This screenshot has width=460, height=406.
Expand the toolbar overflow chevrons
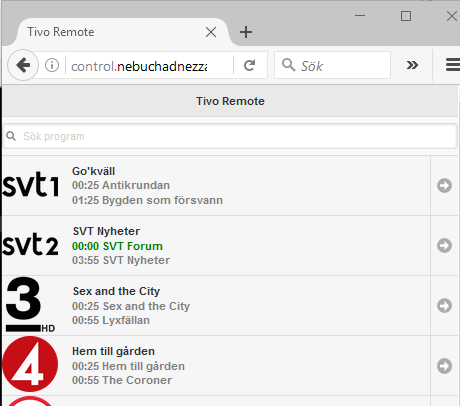(412, 65)
